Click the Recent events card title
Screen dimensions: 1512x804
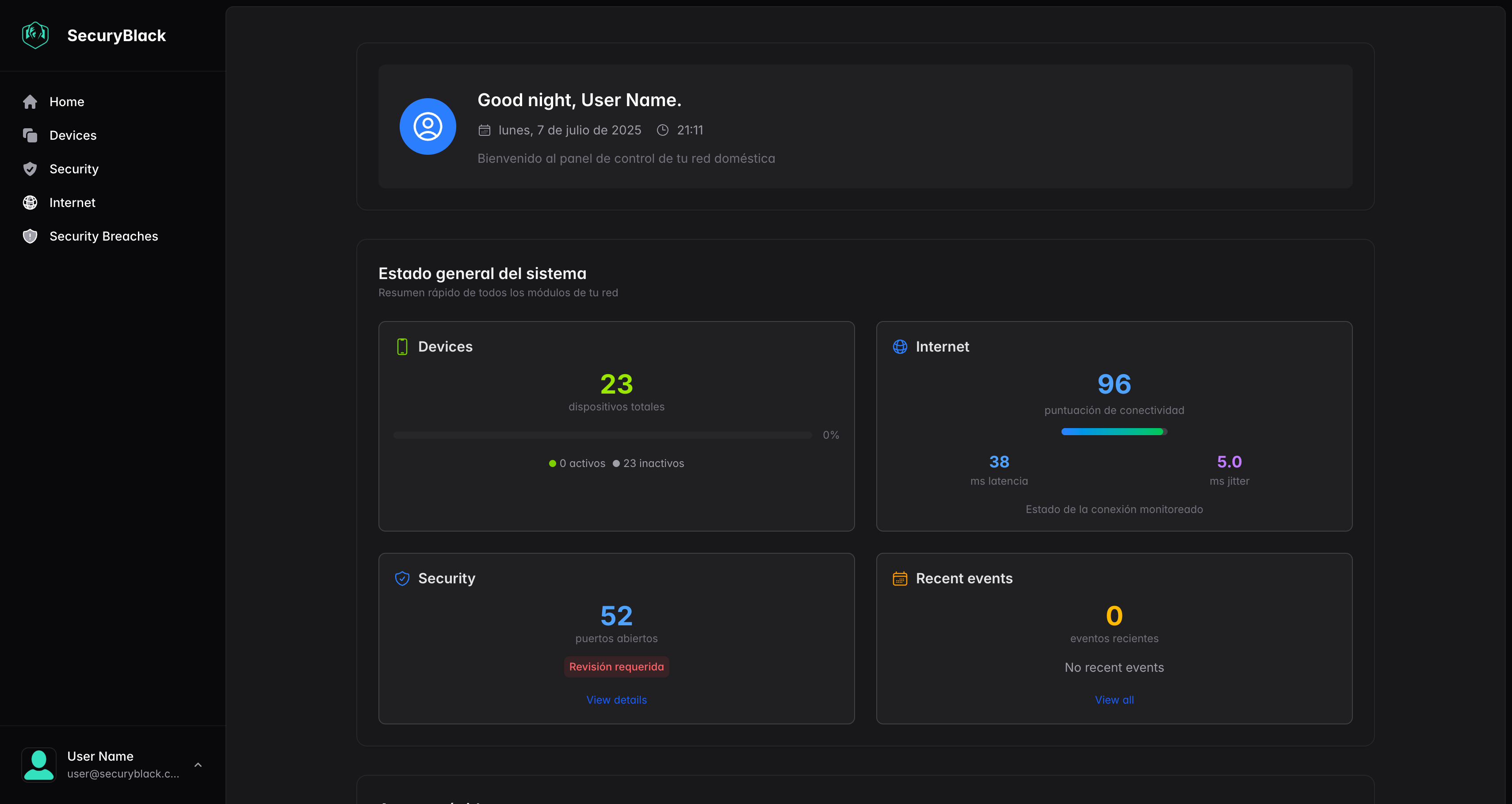964,578
